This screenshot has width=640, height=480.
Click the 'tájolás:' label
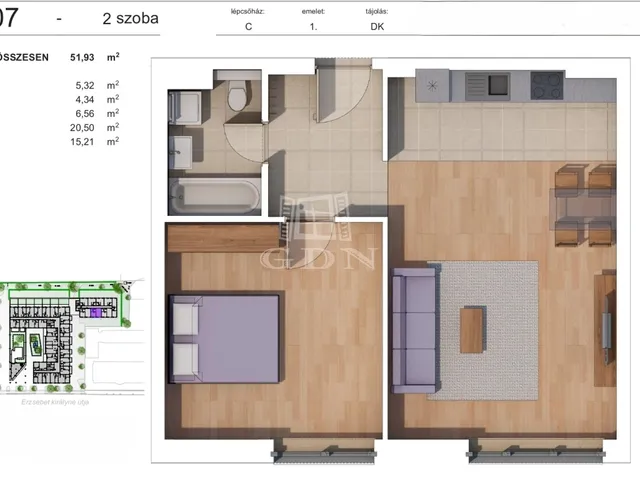(x=377, y=11)
